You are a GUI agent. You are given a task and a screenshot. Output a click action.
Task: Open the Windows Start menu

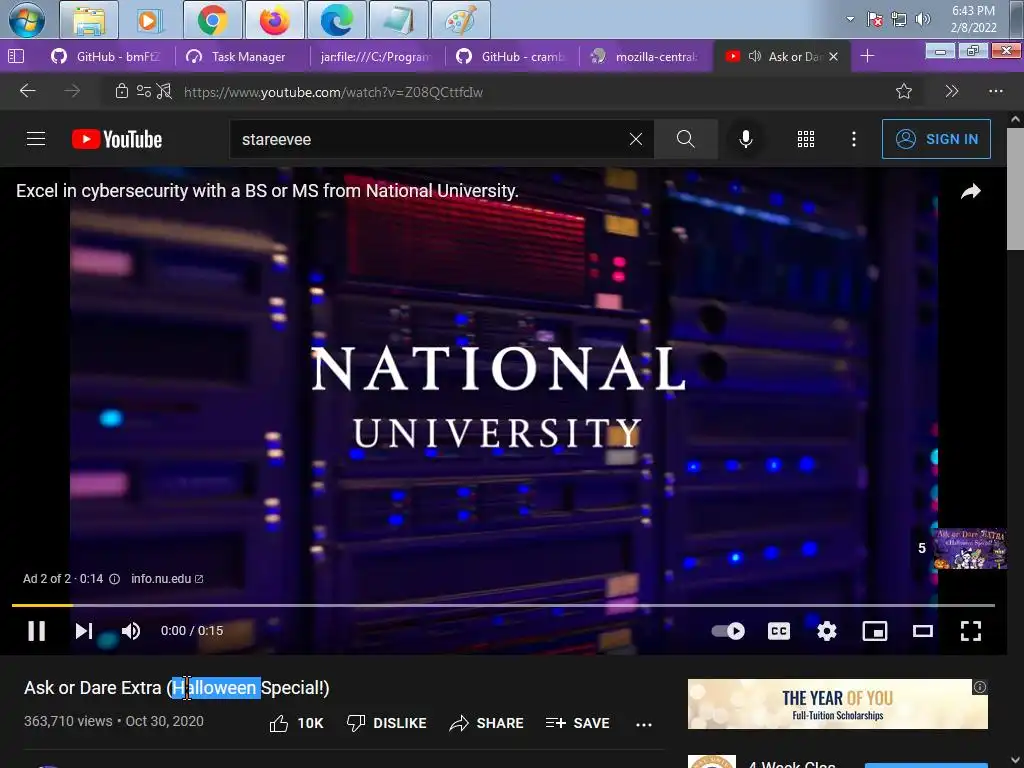(x=27, y=20)
